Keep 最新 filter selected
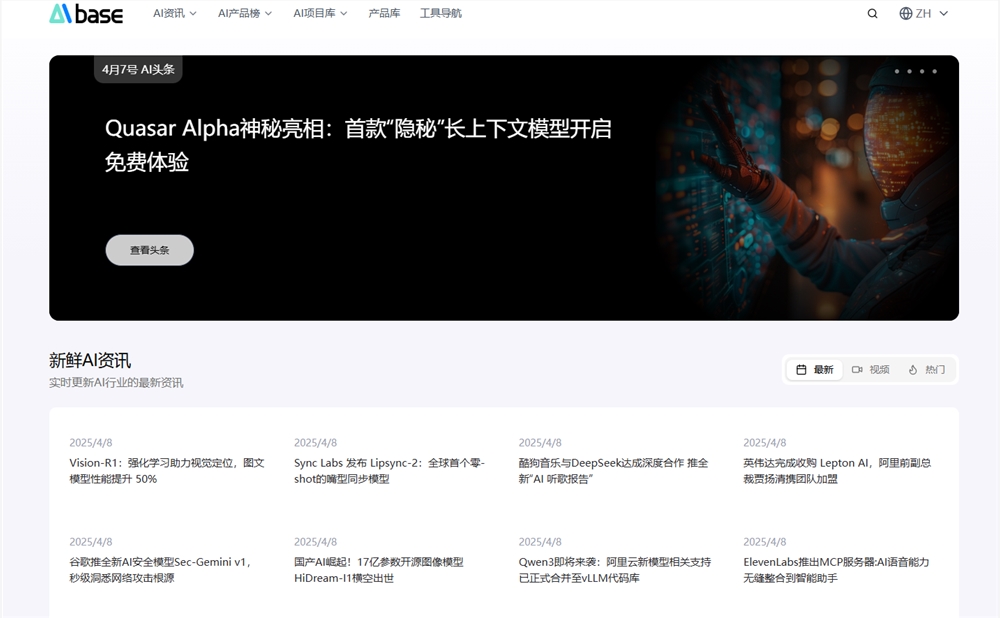 [x=814, y=369]
